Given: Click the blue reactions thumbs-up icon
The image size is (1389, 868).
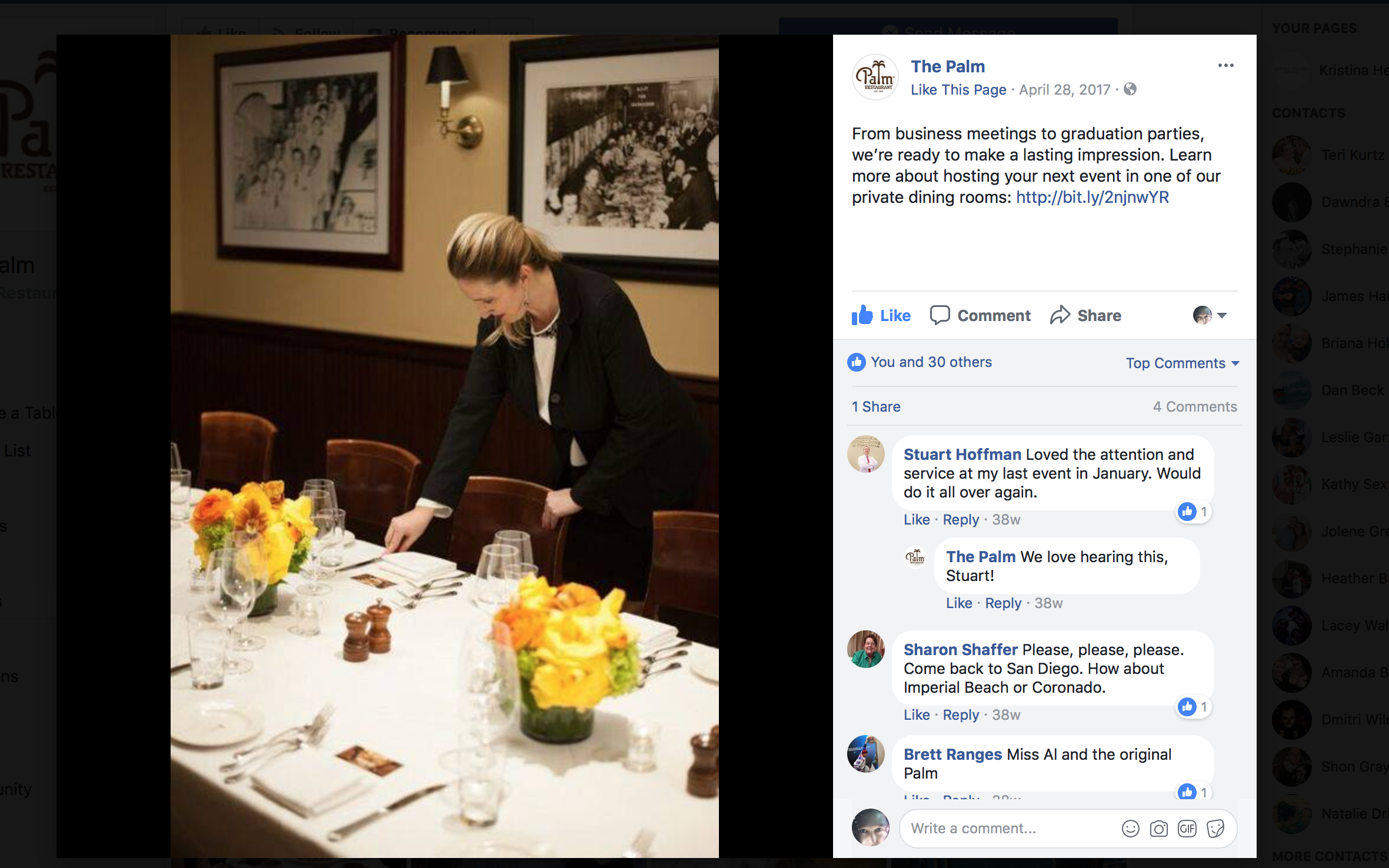Looking at the screenshot, I should pyautogui.click(x=857, y=362).
